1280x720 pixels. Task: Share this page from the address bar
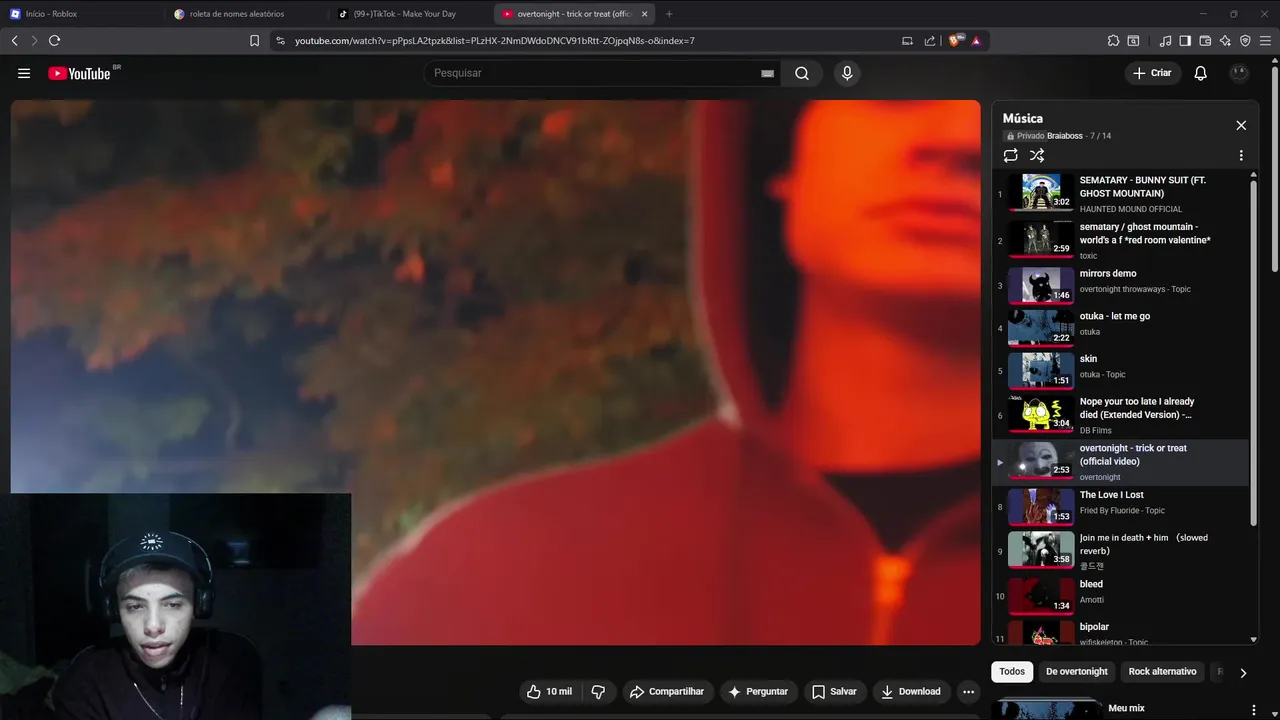930,41
